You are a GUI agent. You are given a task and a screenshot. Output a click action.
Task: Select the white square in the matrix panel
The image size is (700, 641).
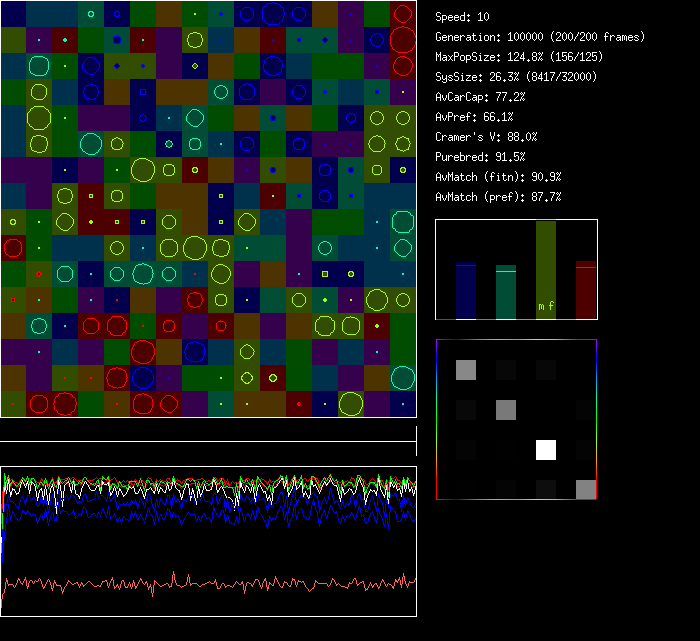point(546,449)
